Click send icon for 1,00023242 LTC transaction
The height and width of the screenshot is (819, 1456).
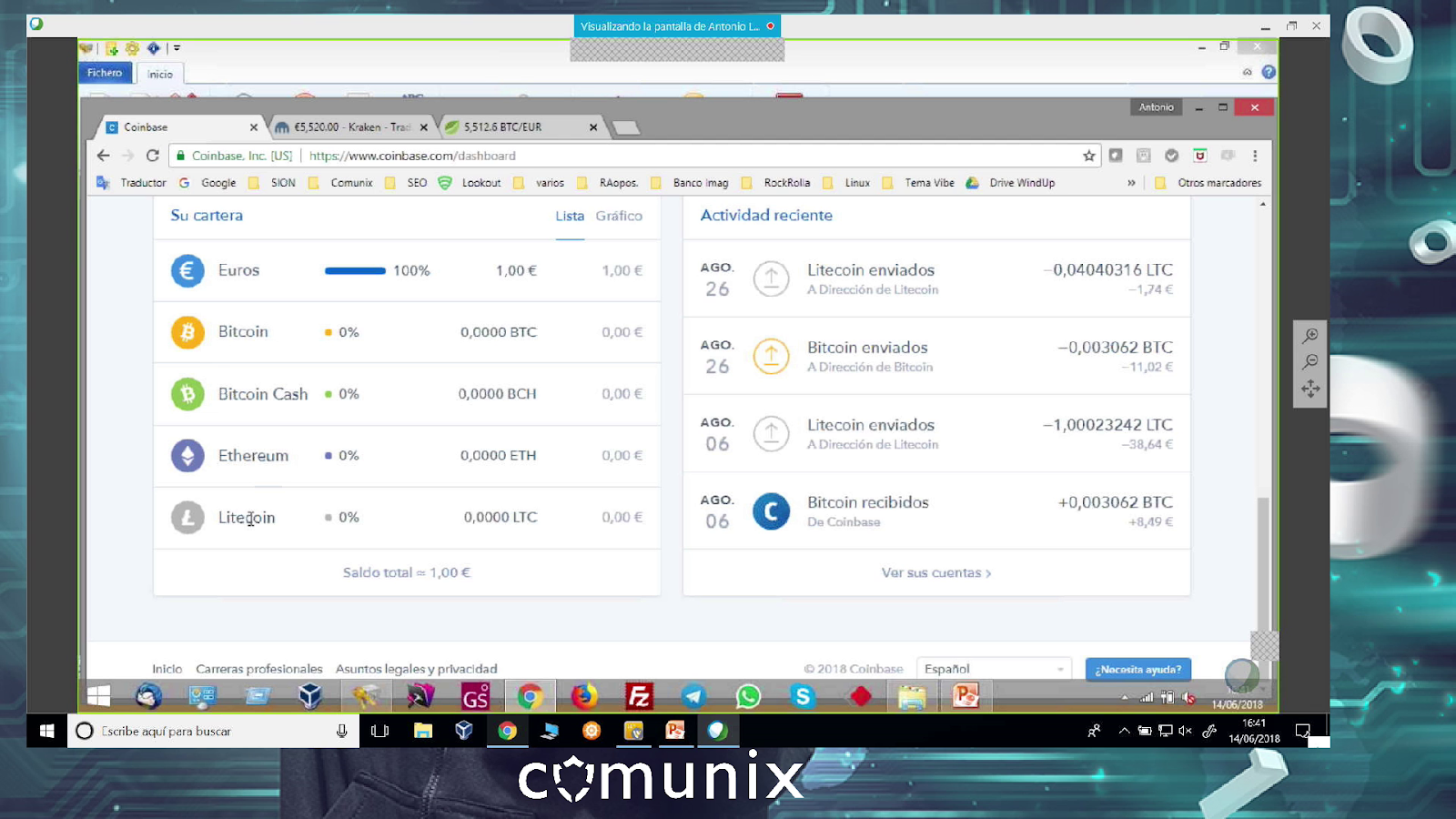(771, 433)
